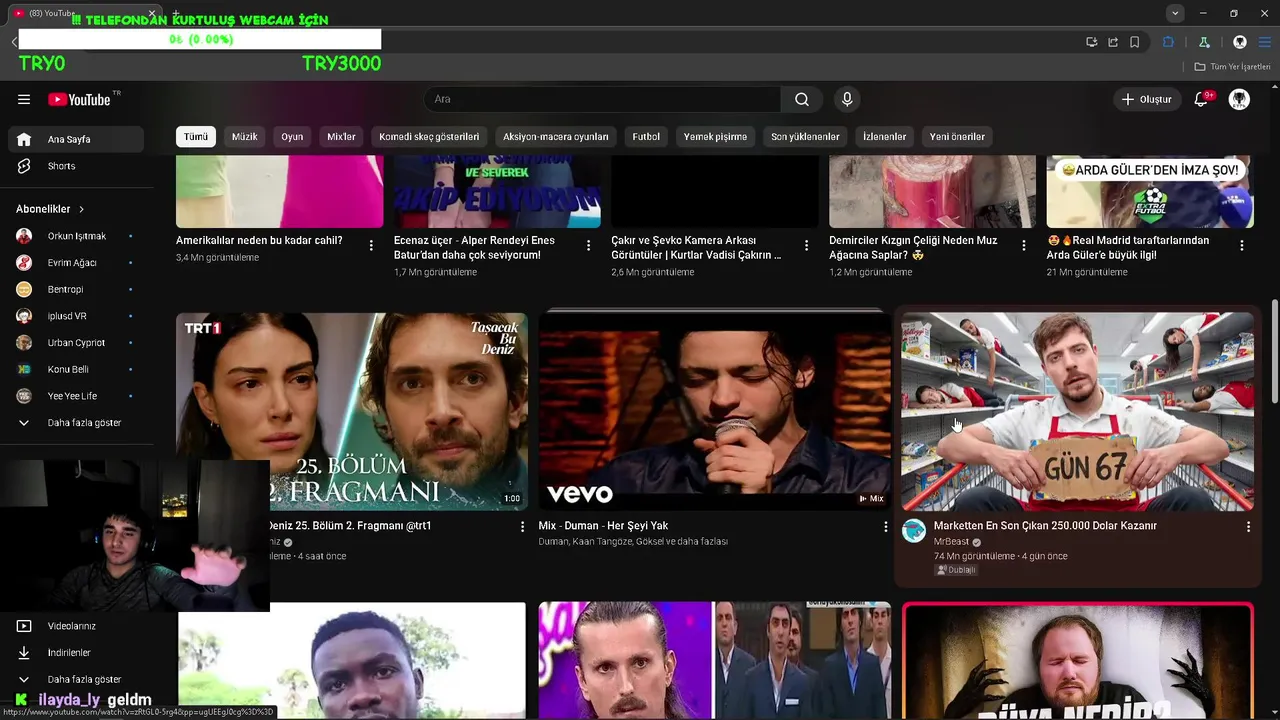Go to YouTube home via logo
1280x720 pixels.
point(80,99)
